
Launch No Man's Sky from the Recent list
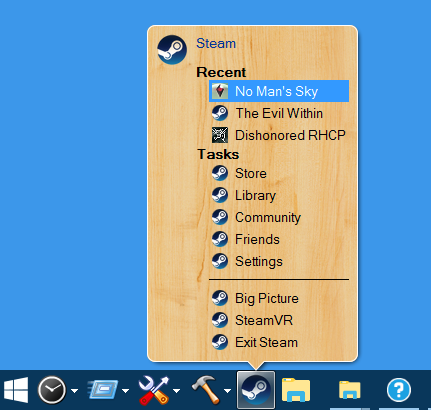(279, 91)
